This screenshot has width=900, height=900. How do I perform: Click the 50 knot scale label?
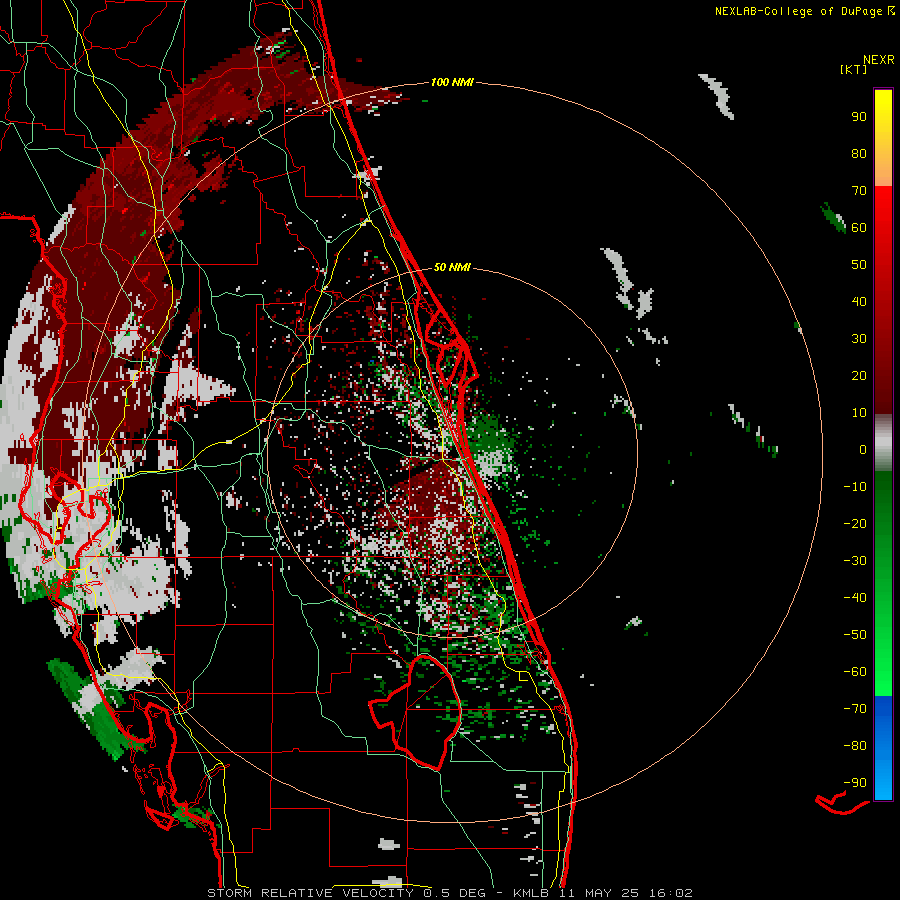tap(859, 265)
